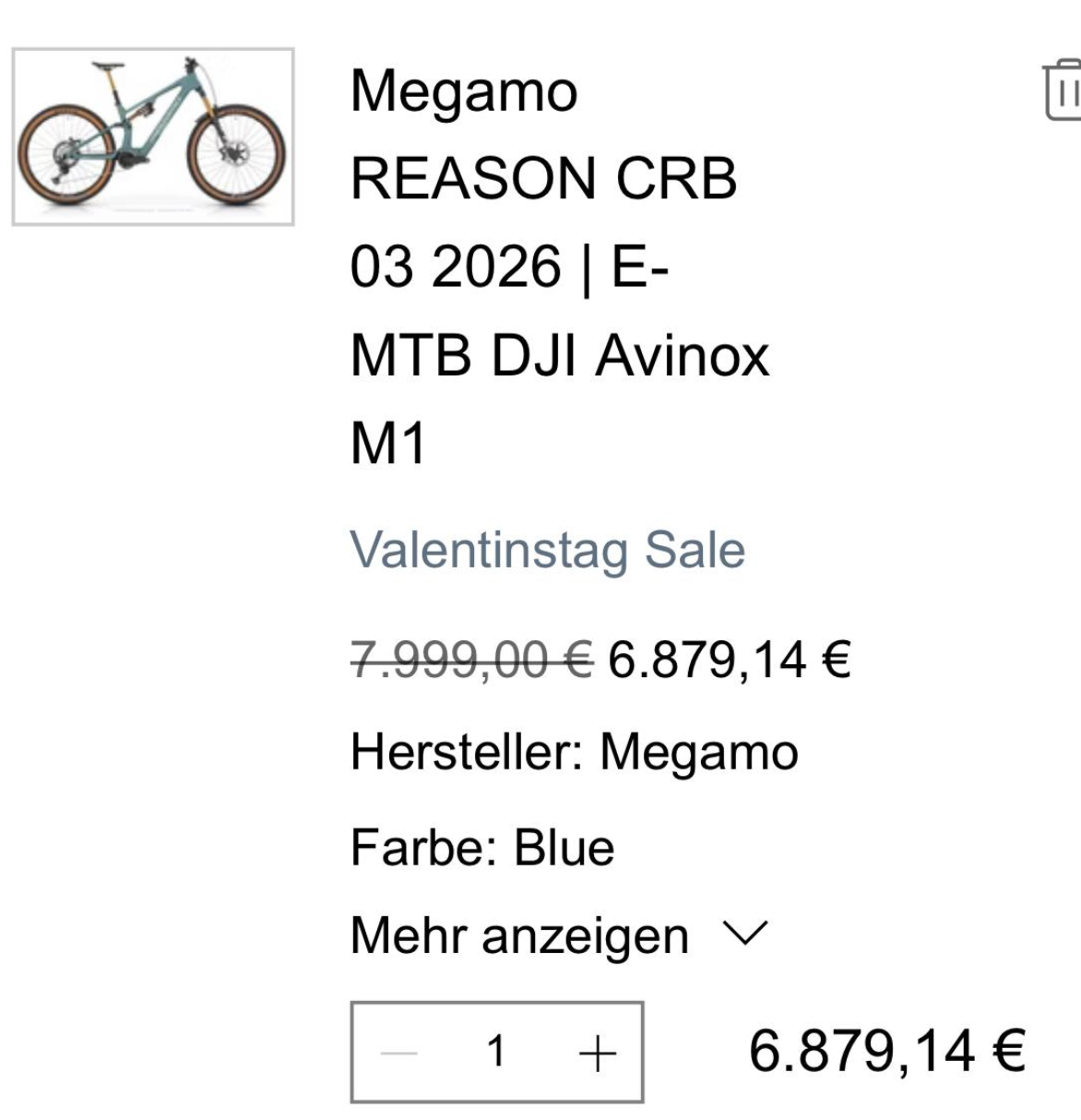Image resolution: width=1081 pixels, height=1120 pixels.
Task: Click the M1 text in title
Action: [388, 444]
